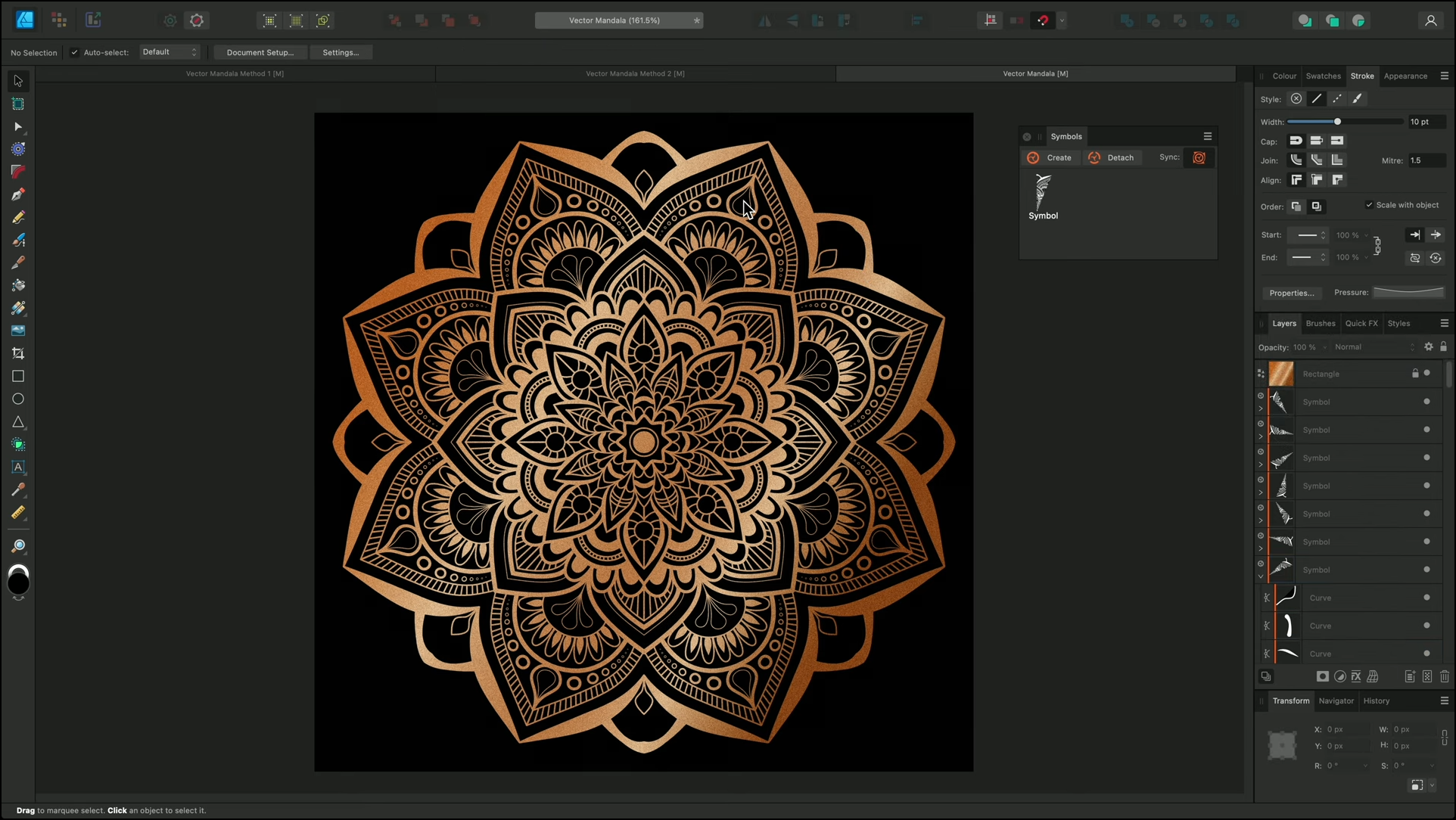Screen dimensions: 1456x820
Task: Hide the Rectangle layer visibility dot
Action: point(1426,373)
